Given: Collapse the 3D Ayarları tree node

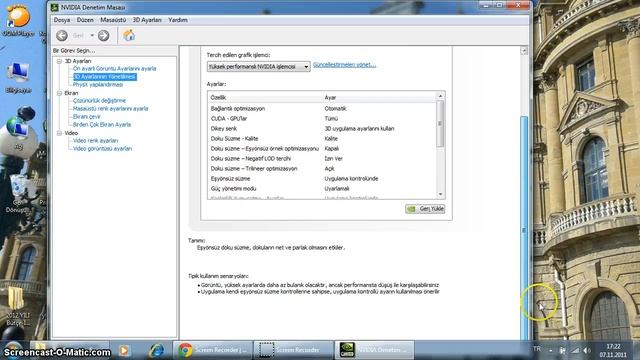Looking at the screenshot, I should click(60, 61).
